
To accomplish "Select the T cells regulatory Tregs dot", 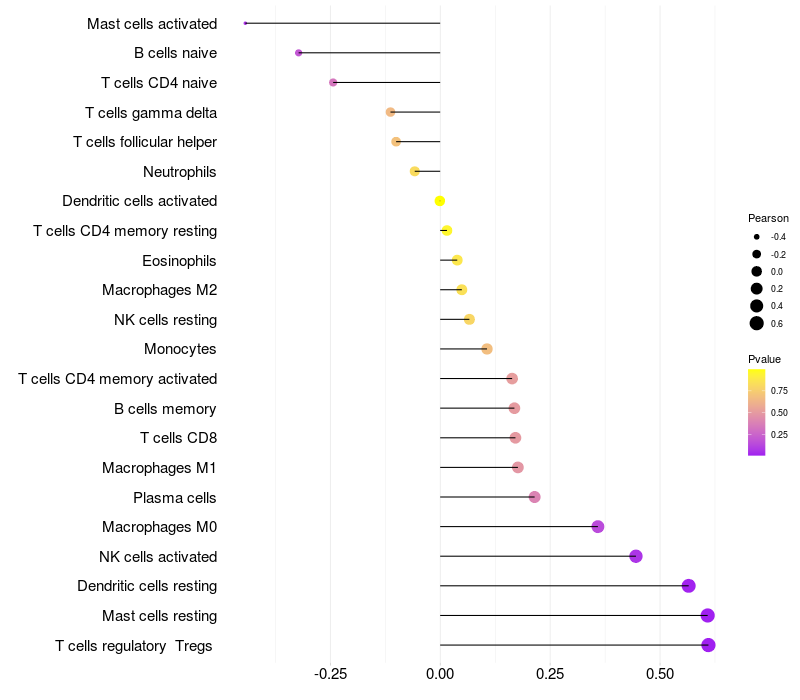I will (708, 645).
